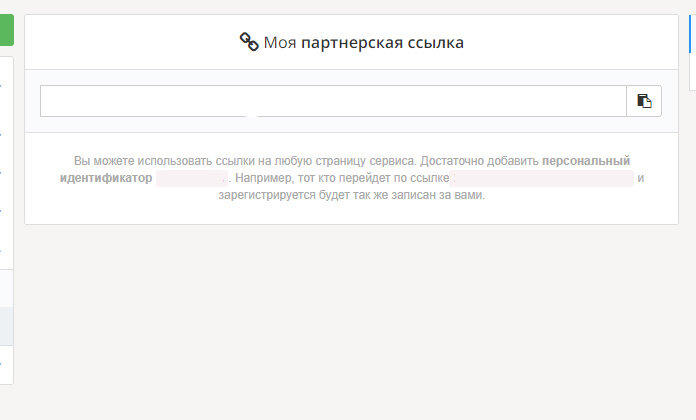Click the highlighted example link after 'по ссылке'
The width and height of the screenshot is (696, 420).
point(542,178)
